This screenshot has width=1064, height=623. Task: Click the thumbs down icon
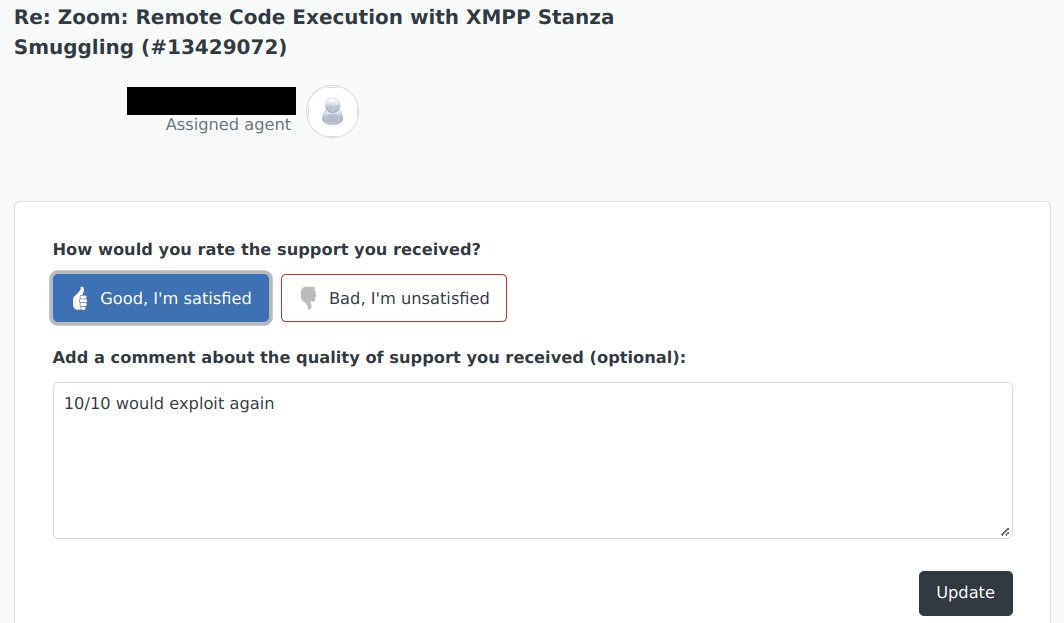click(x=308, y=298)
